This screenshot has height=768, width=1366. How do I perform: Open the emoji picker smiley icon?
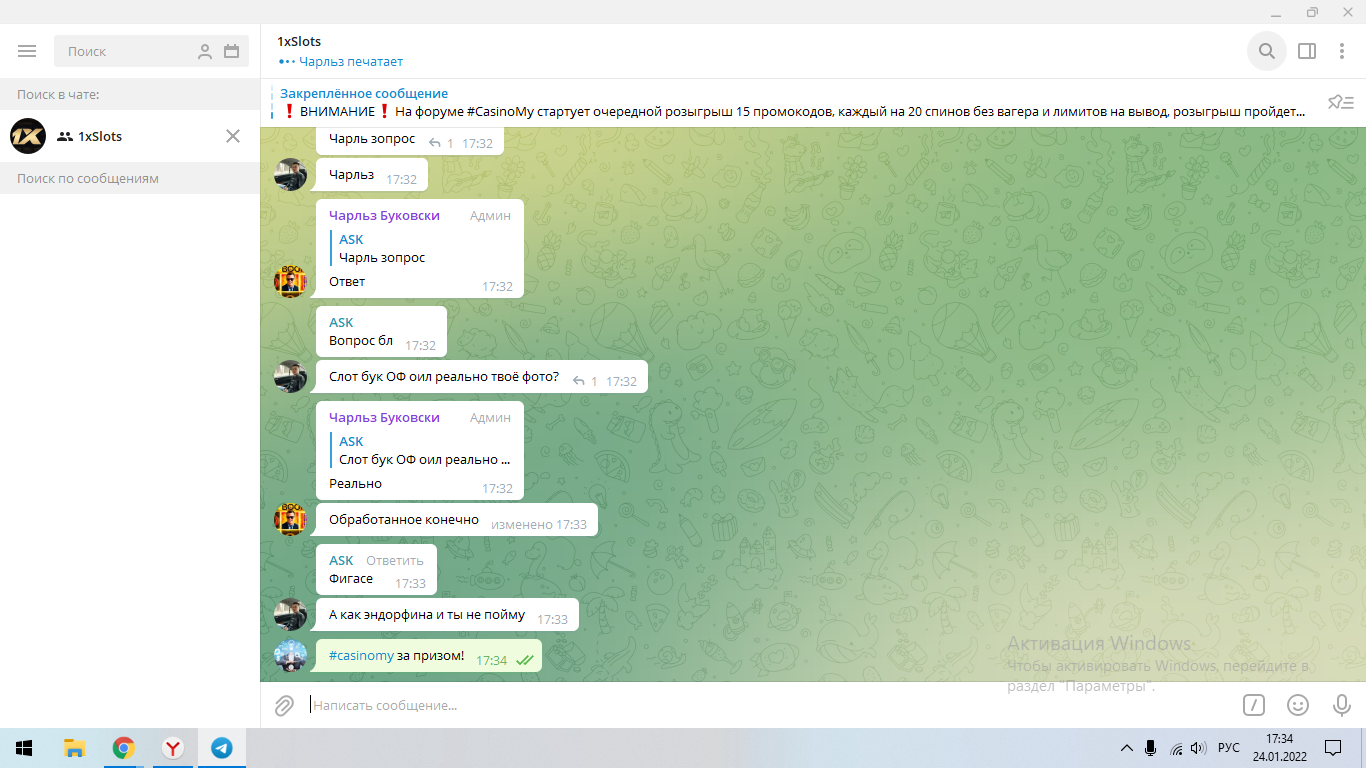point(1298,705)
